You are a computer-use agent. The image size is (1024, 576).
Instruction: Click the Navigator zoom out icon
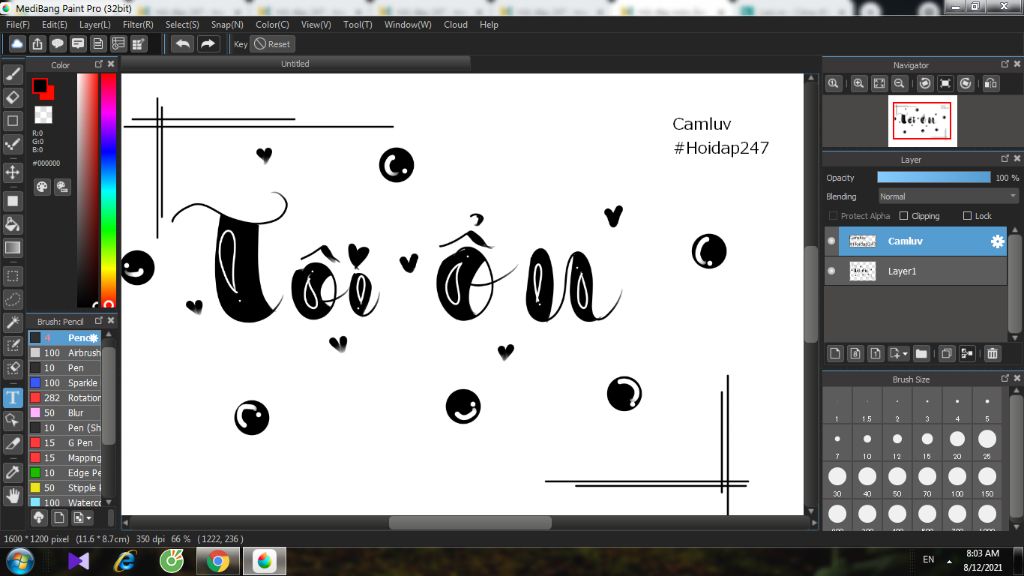click(x=899, y=84)
